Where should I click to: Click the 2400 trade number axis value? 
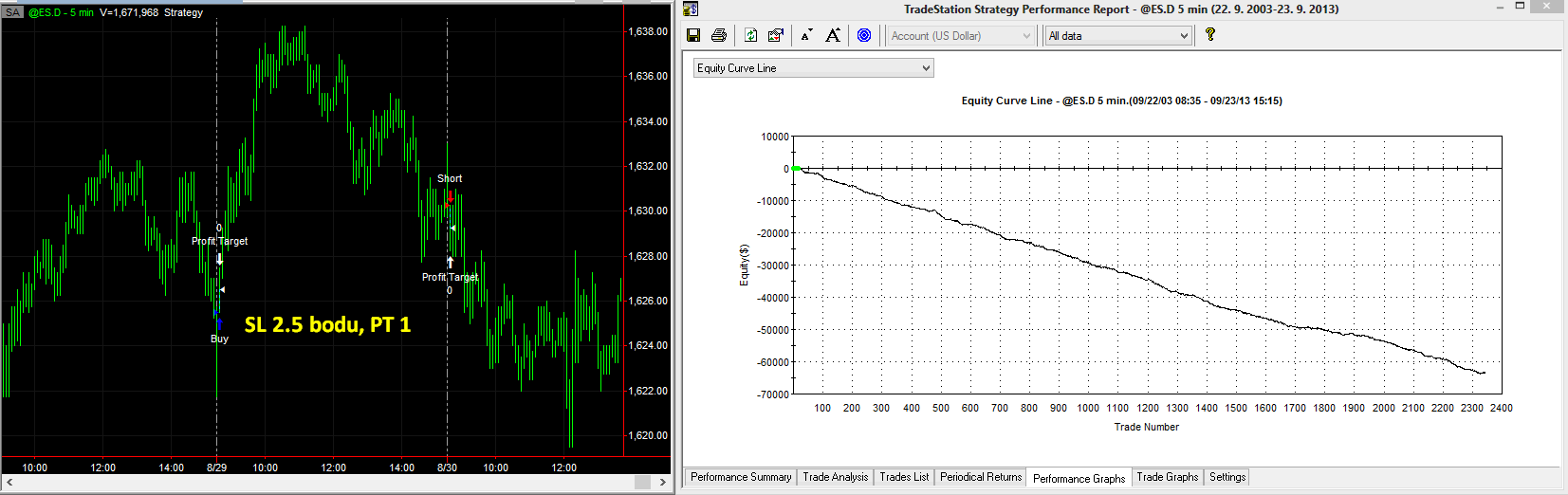[x=1501, y=408]
